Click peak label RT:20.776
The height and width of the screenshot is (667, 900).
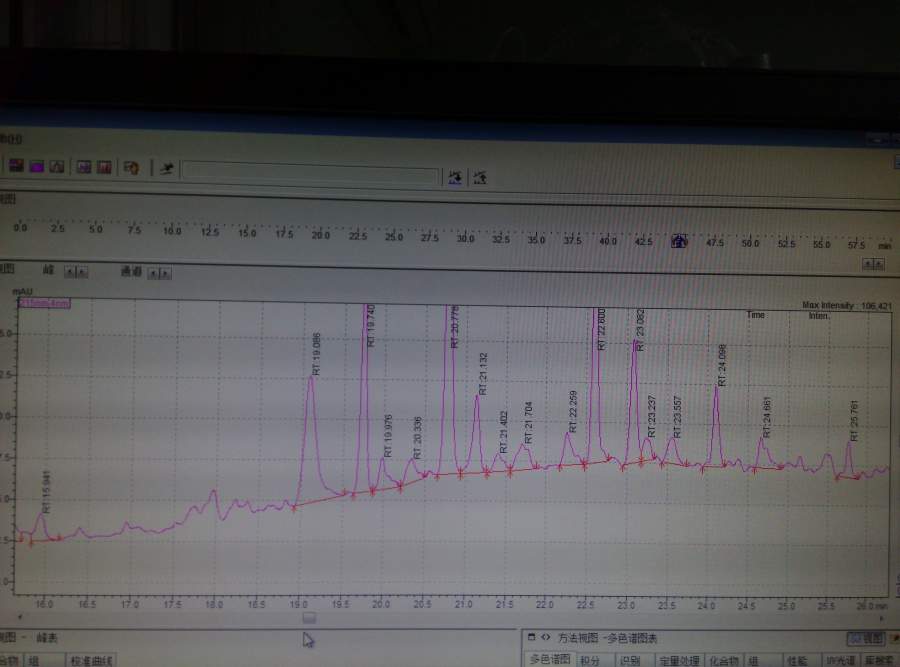[455, 327]
